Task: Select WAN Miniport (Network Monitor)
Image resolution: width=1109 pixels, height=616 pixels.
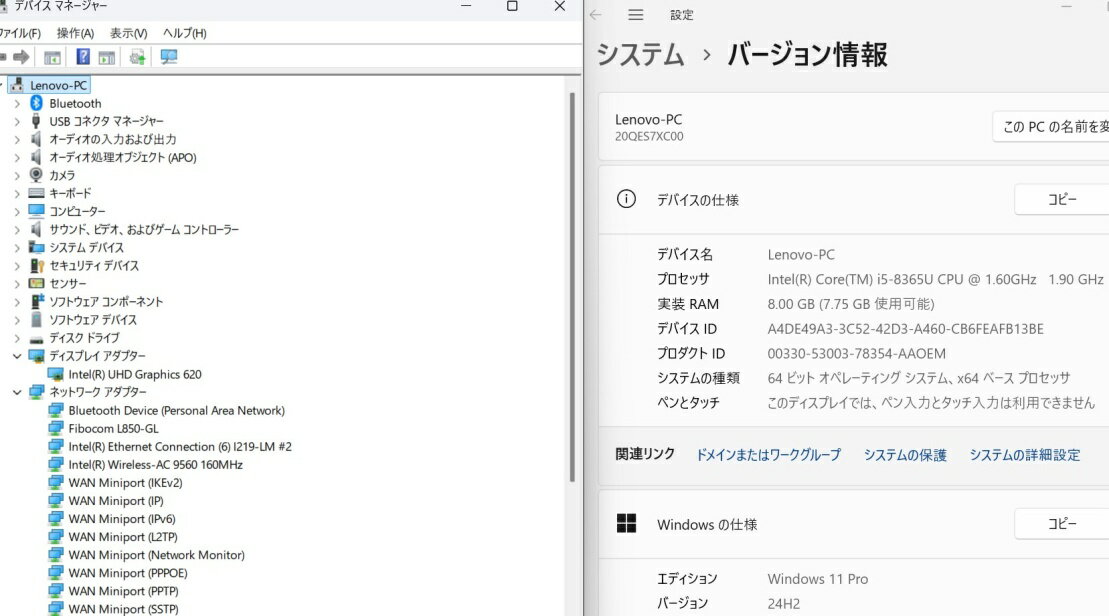Action: [156, 554]
